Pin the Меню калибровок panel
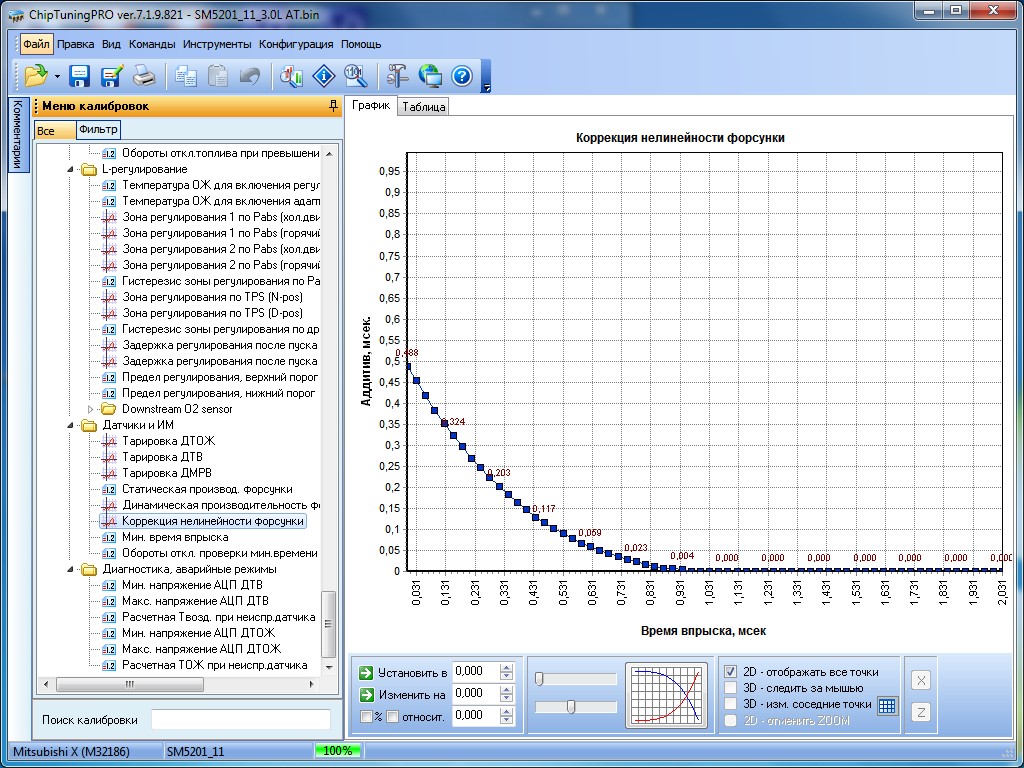 click(x=333, y=106)
